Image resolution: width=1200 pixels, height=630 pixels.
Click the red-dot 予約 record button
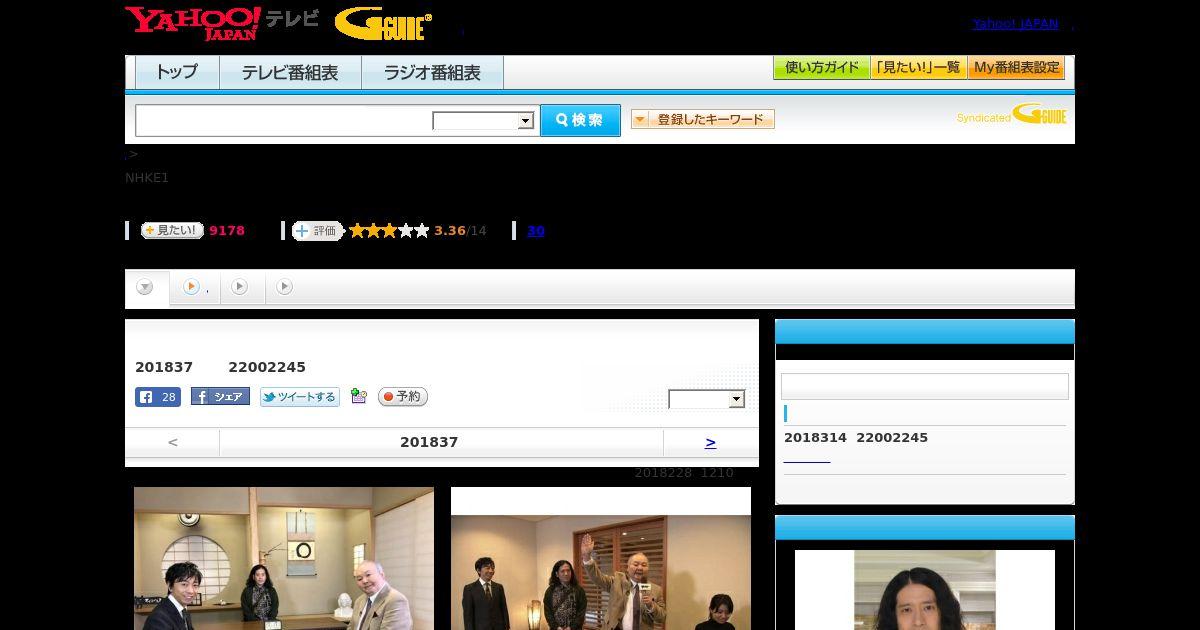point(403,397)
